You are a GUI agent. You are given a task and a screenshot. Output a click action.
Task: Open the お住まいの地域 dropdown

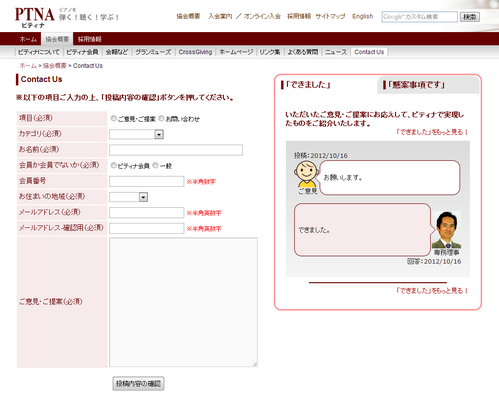coord(129,197)
